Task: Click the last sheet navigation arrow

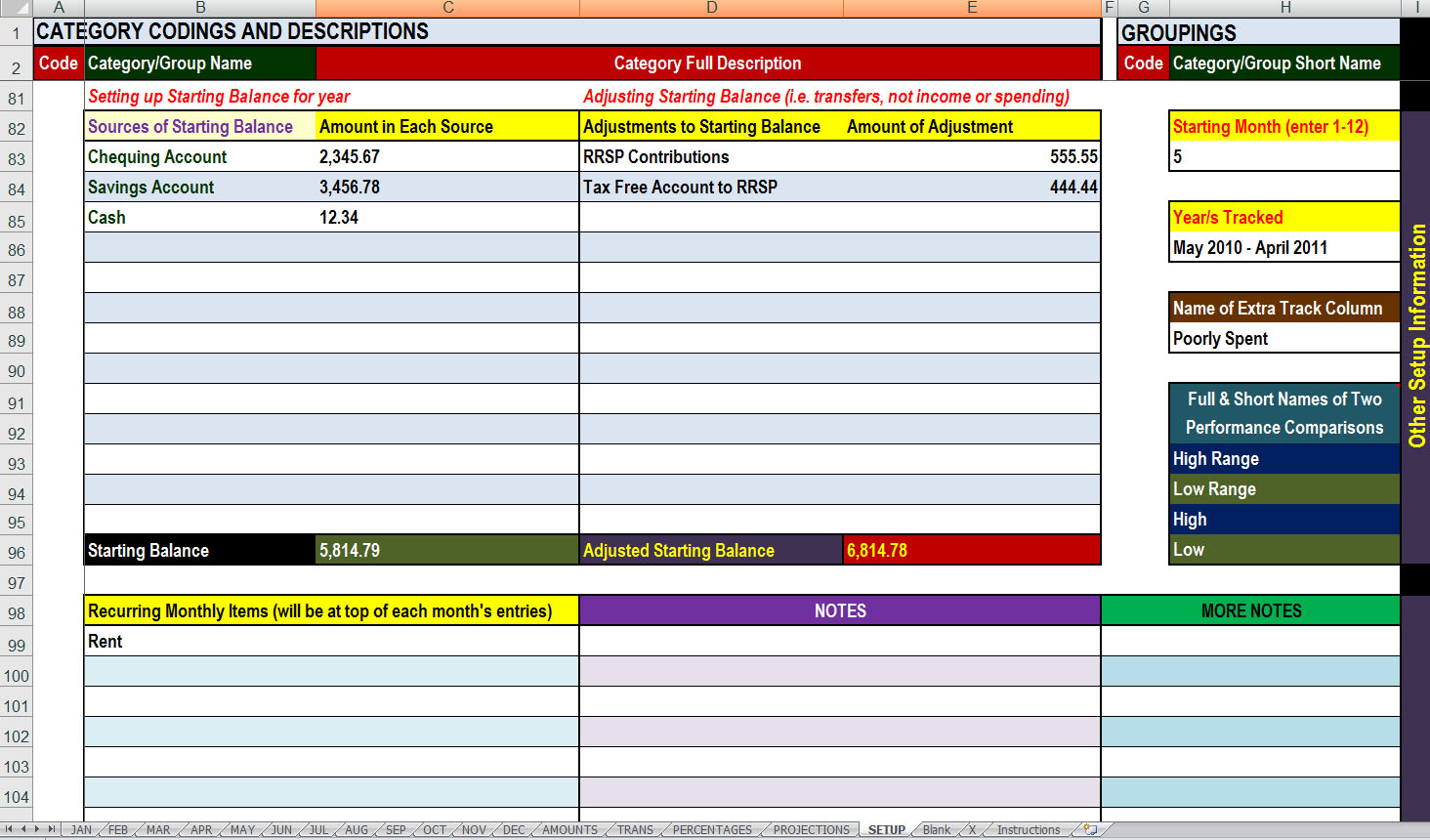Action: 52,829
